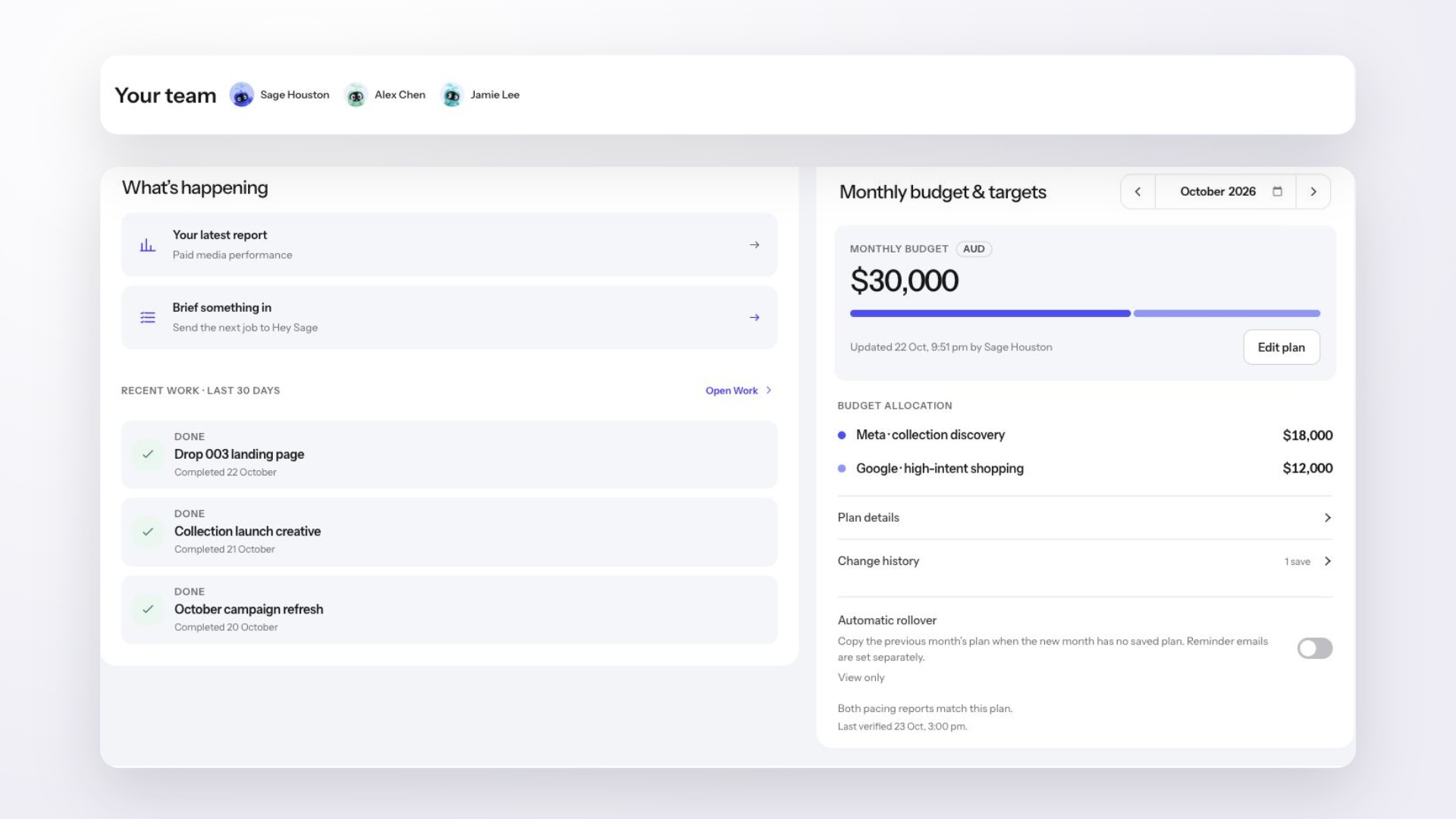Click the Google · high-intent shopping label
1456x819 pixels.
[940, 469]
